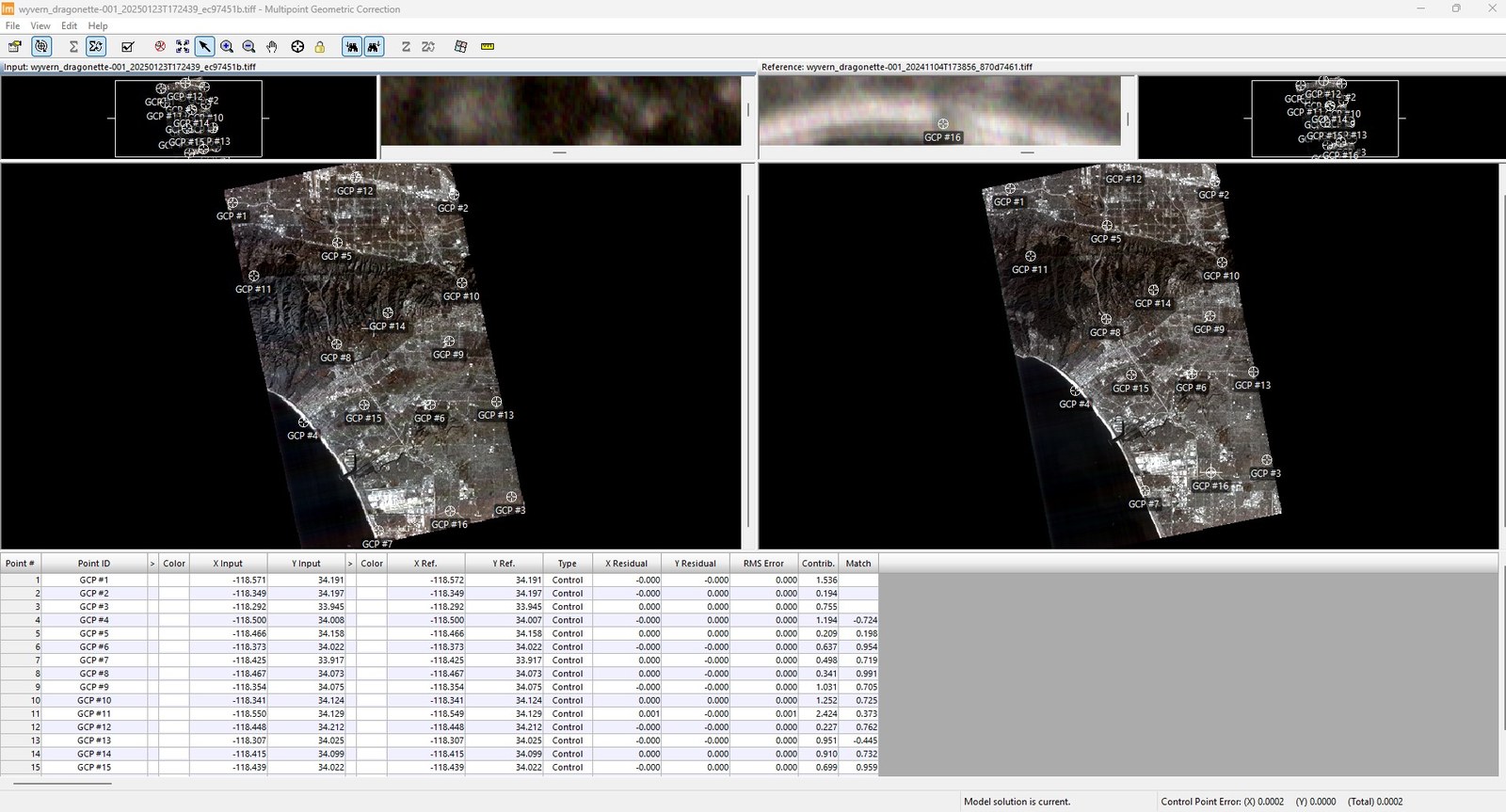Image resolution: width=1506 pixels, height=812 pixels.
Task: Click the Z compute elevation icon
Action: coord(406,46)
